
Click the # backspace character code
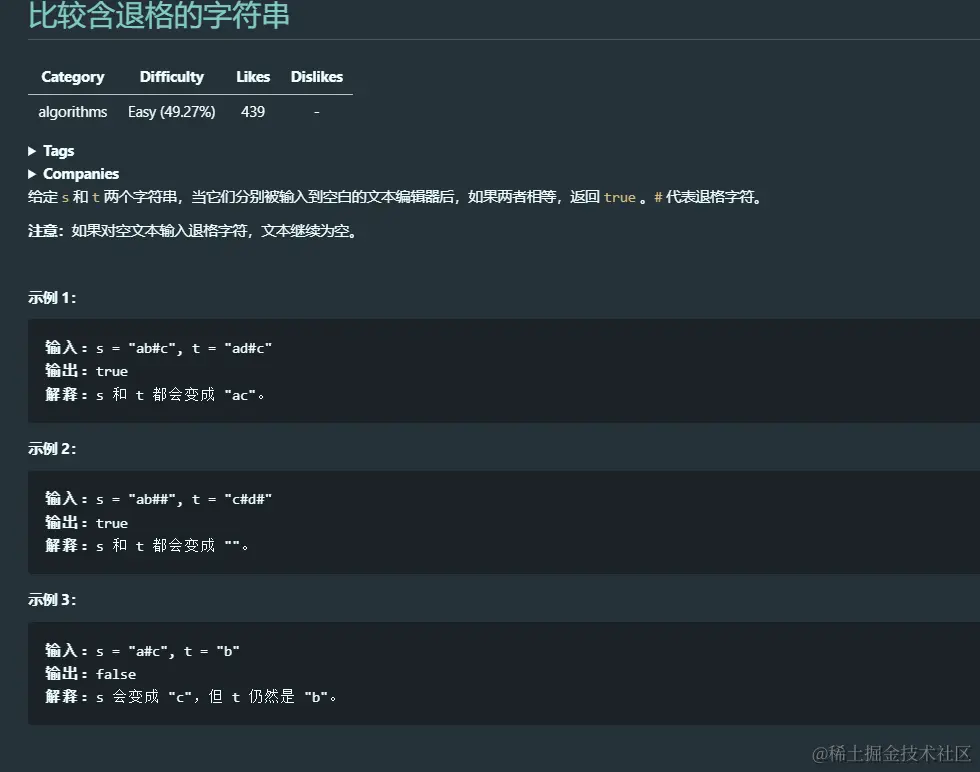657,197
